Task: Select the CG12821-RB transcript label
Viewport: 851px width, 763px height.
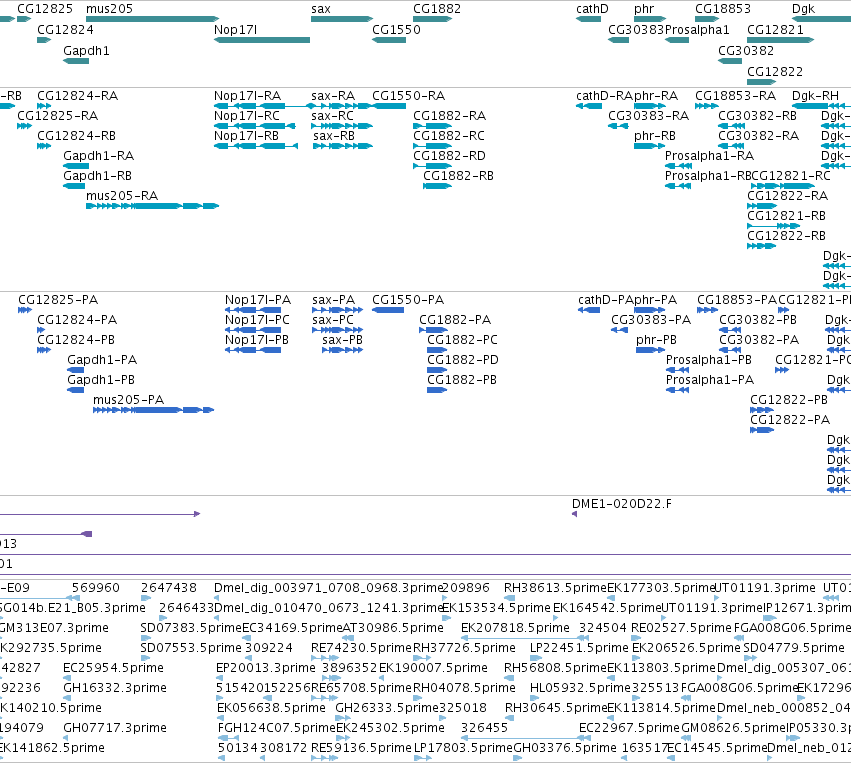Action: pos(786,216)
